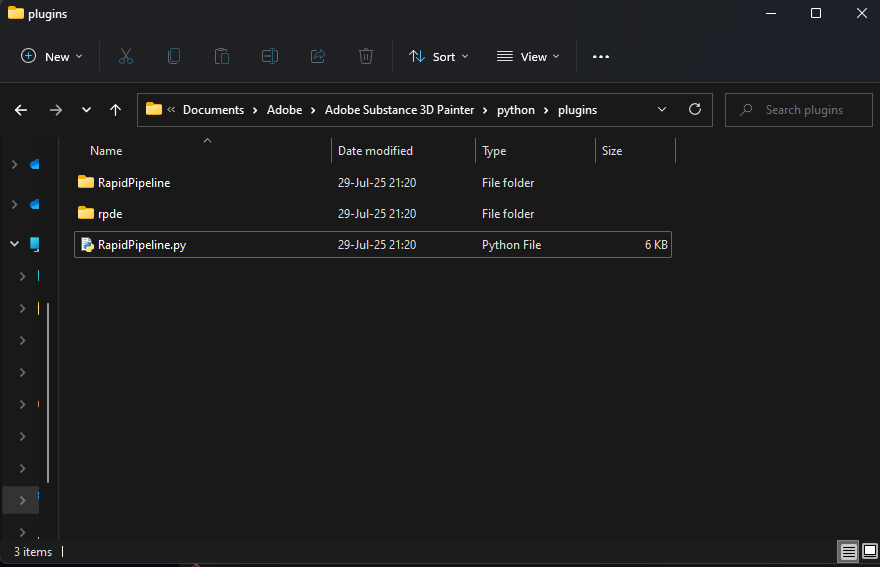Click the Paste clipboard icon
The width and height of the screenshot is (880, 567).
point(222,57)
